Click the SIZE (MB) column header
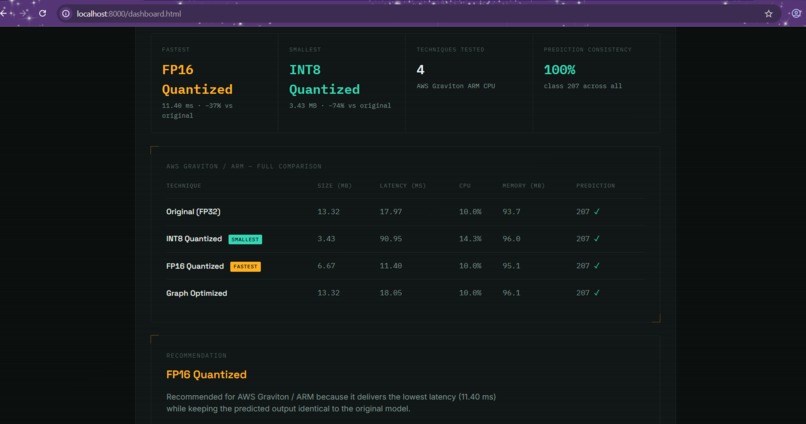 335,186
